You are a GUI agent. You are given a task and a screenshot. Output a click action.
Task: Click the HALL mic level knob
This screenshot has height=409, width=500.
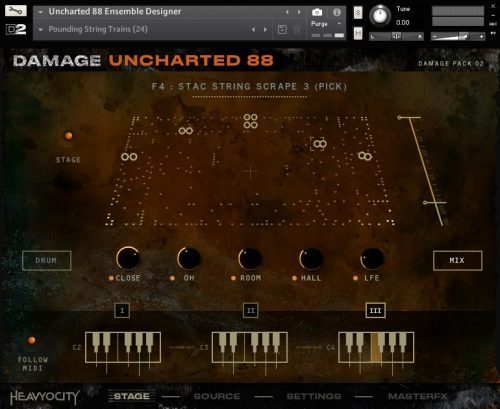311,258
